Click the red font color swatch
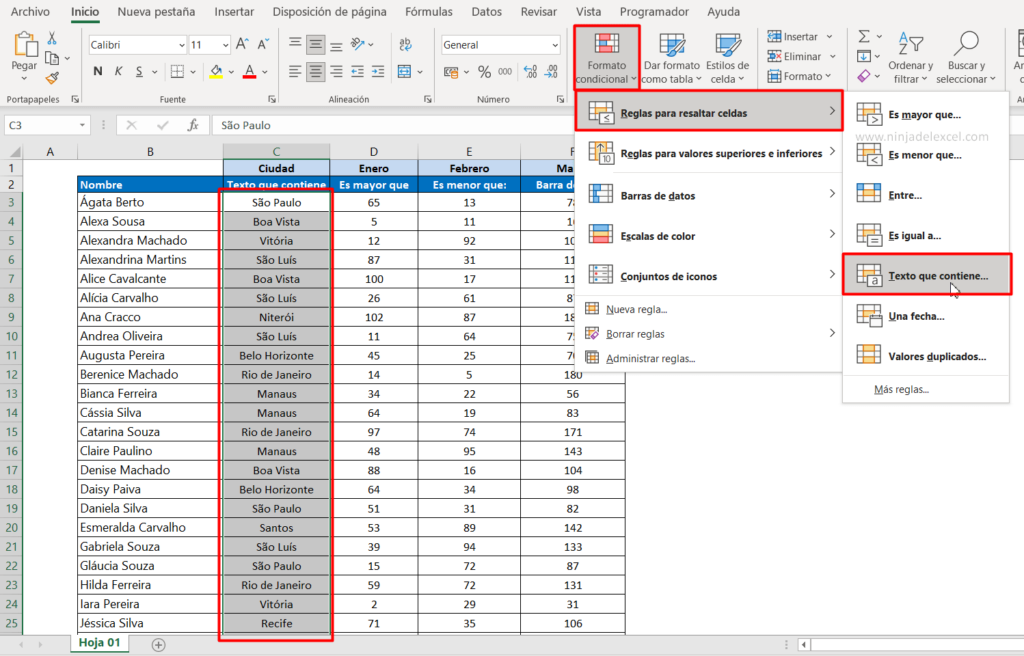 click(x=250, y=73)
